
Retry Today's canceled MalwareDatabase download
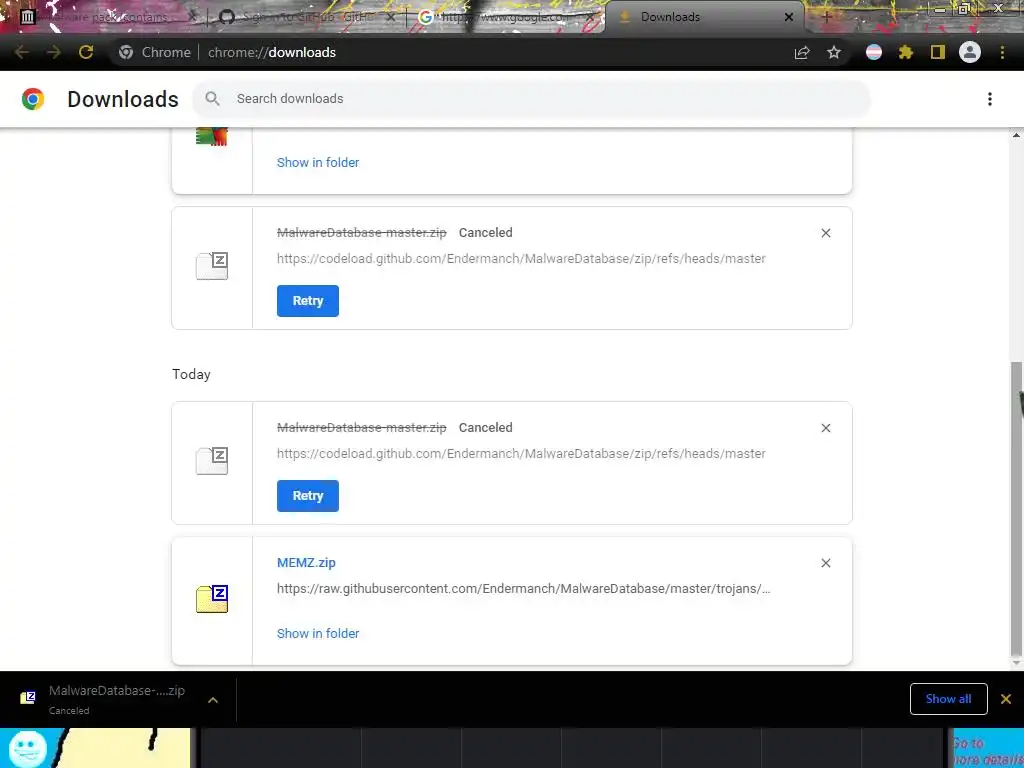point(308,496)
